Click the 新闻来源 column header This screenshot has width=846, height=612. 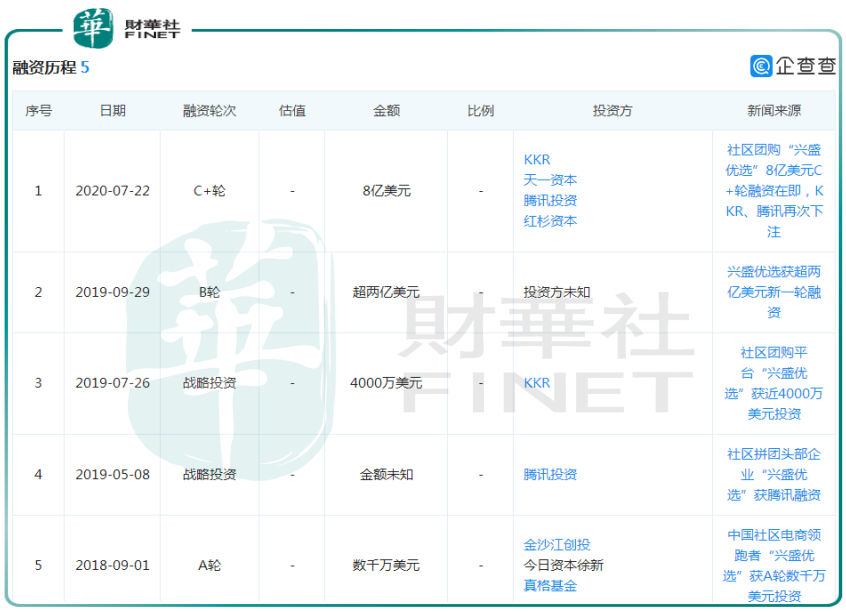[774, 111]
